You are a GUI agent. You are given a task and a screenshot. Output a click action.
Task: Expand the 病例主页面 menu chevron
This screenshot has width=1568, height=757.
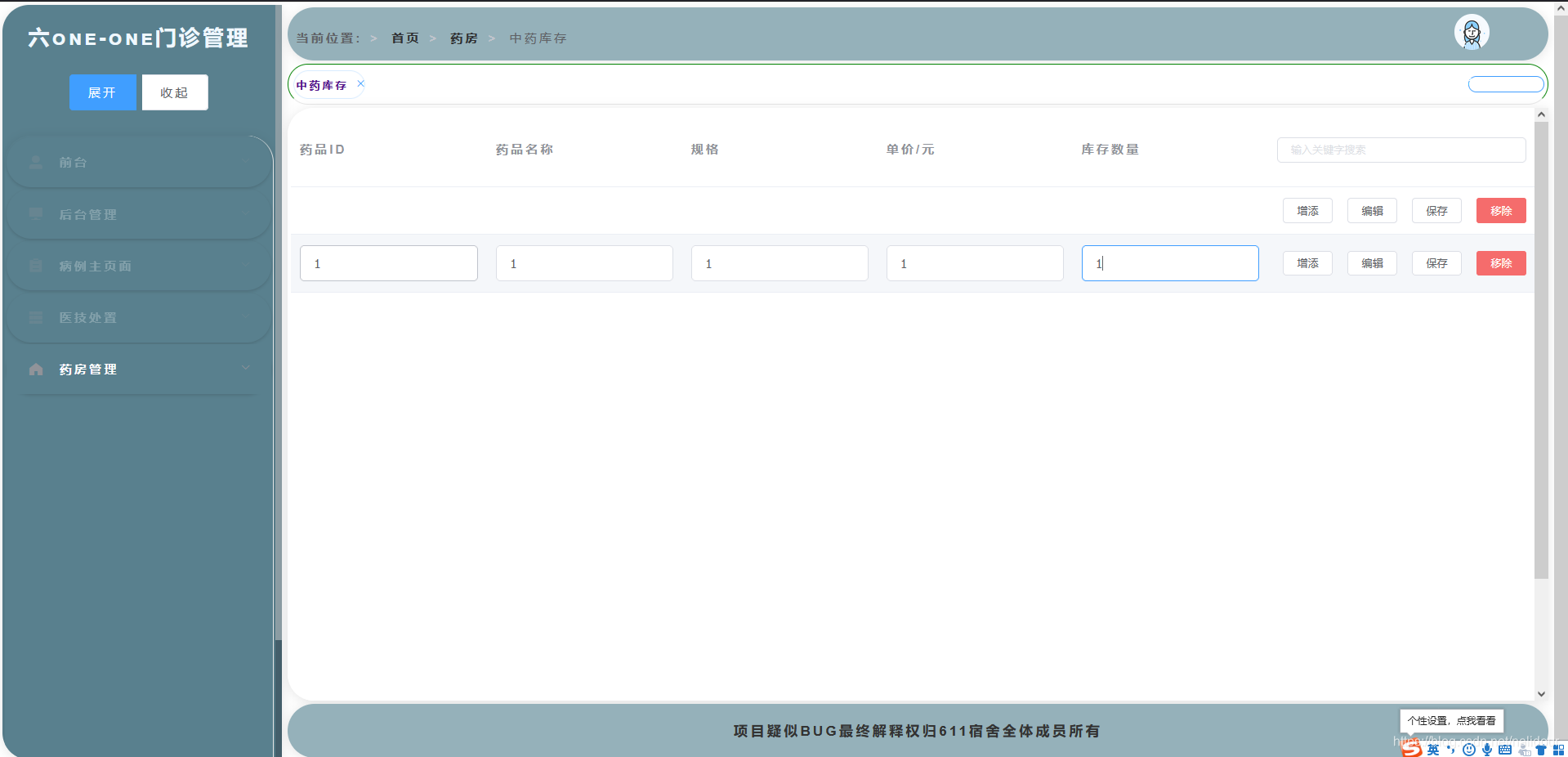pyautogui.click(x=245, y=265)
